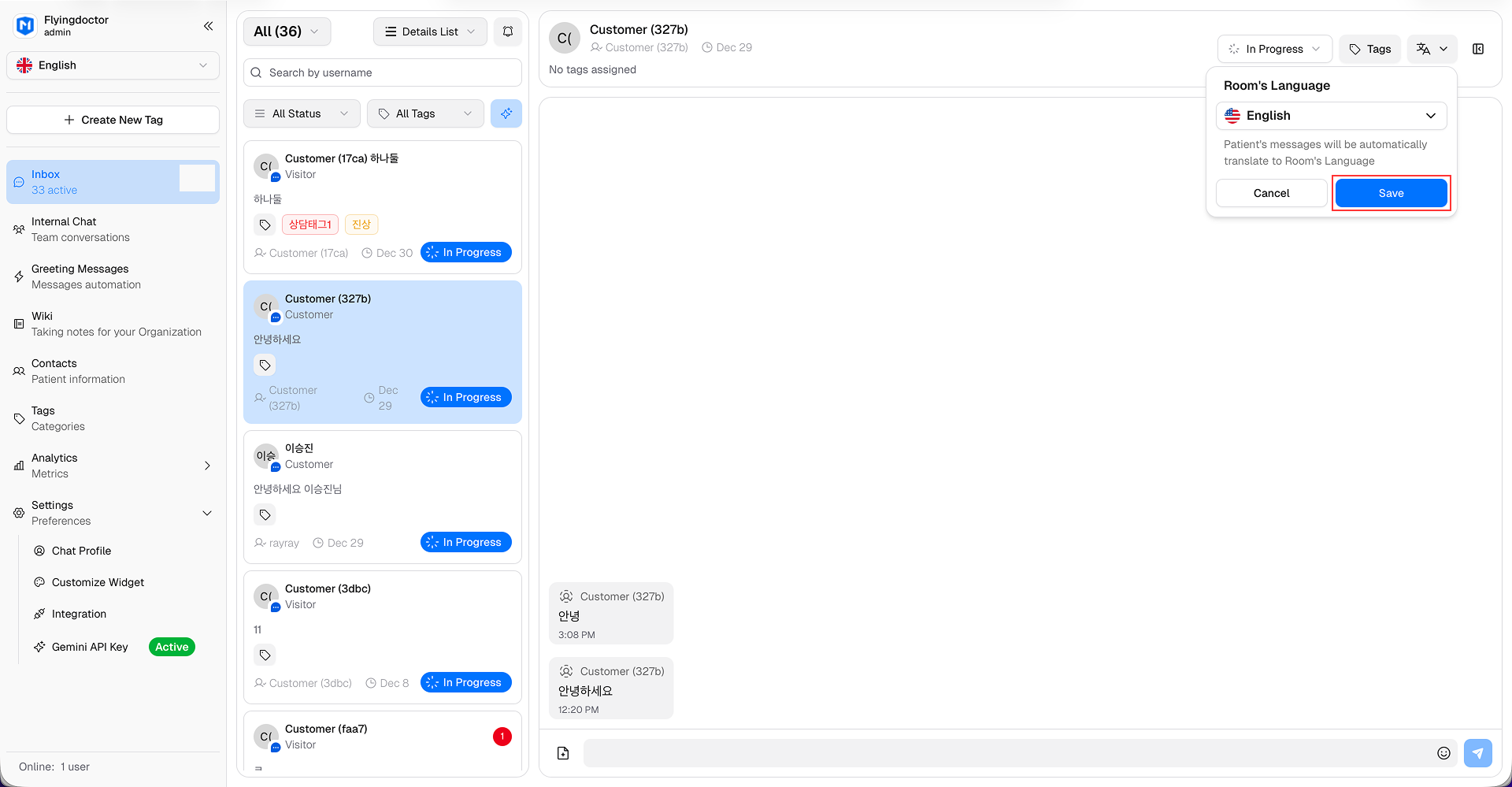Open the emoji picker in the message composer
The height and width of the screenshot is (787, 1512).
pyautogui.click(x=1444, y=753)
